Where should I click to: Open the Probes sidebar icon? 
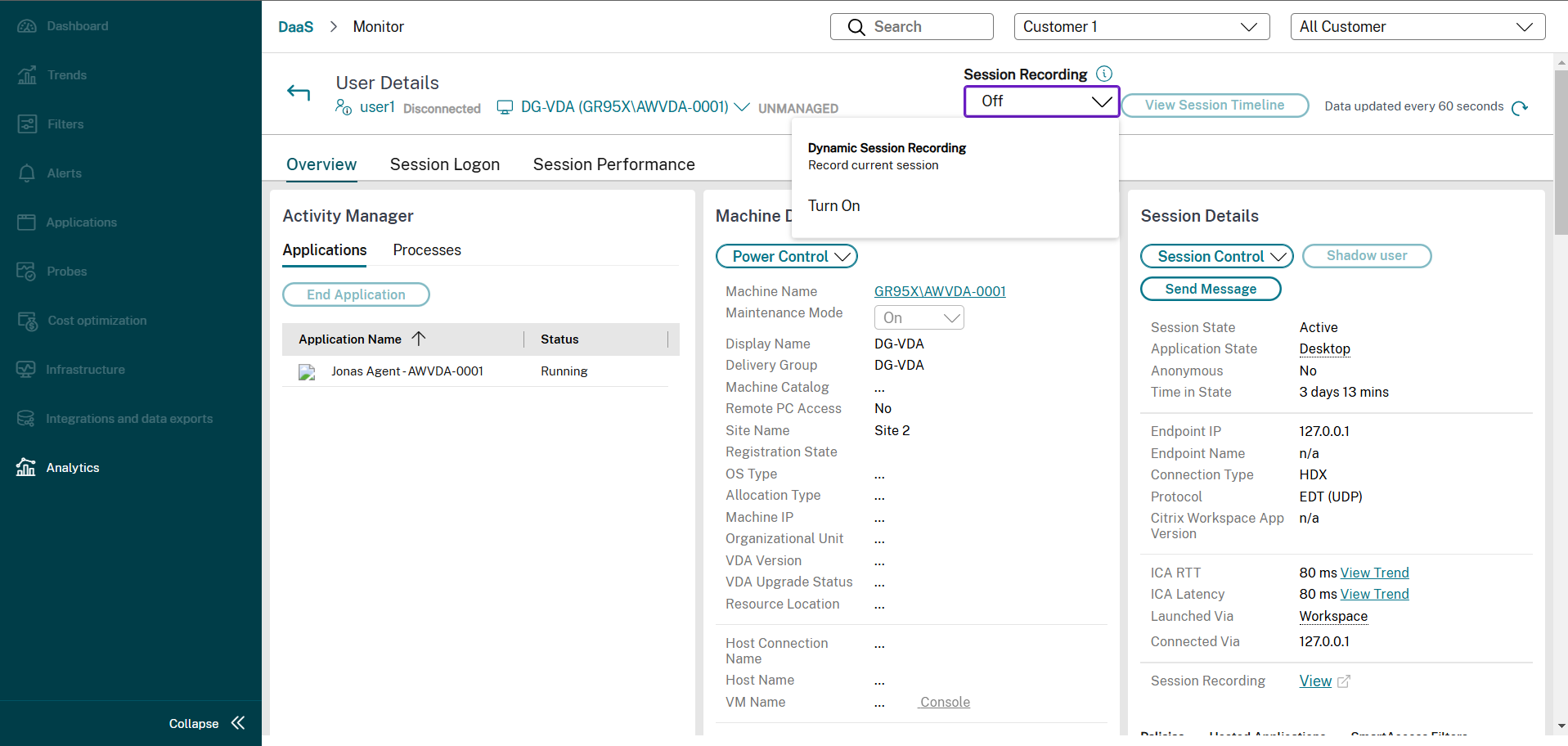tap(27, 272)
